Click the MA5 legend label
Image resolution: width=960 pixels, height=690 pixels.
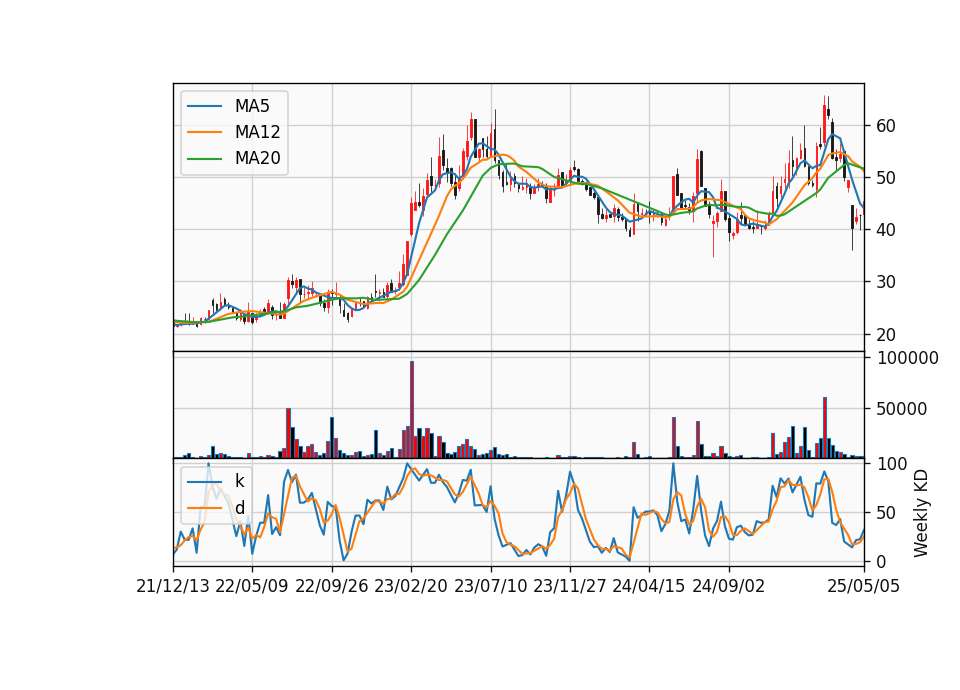252,106
